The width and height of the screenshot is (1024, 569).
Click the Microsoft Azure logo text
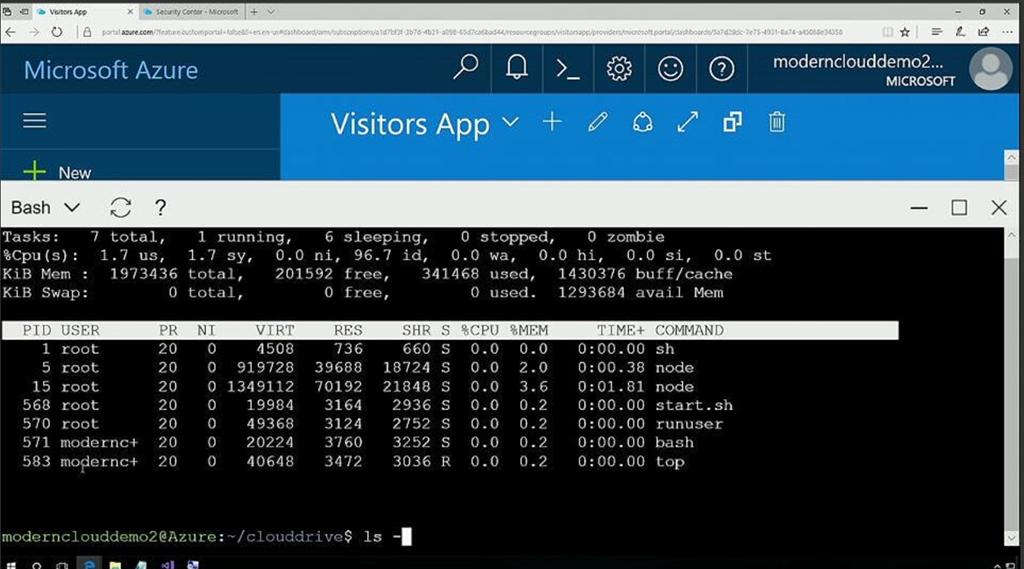(x=111, y=70)
